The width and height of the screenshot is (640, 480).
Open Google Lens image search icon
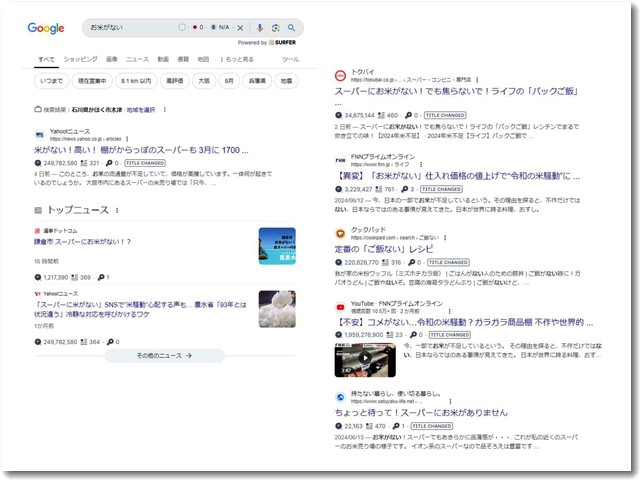click(x=276, y=28)
